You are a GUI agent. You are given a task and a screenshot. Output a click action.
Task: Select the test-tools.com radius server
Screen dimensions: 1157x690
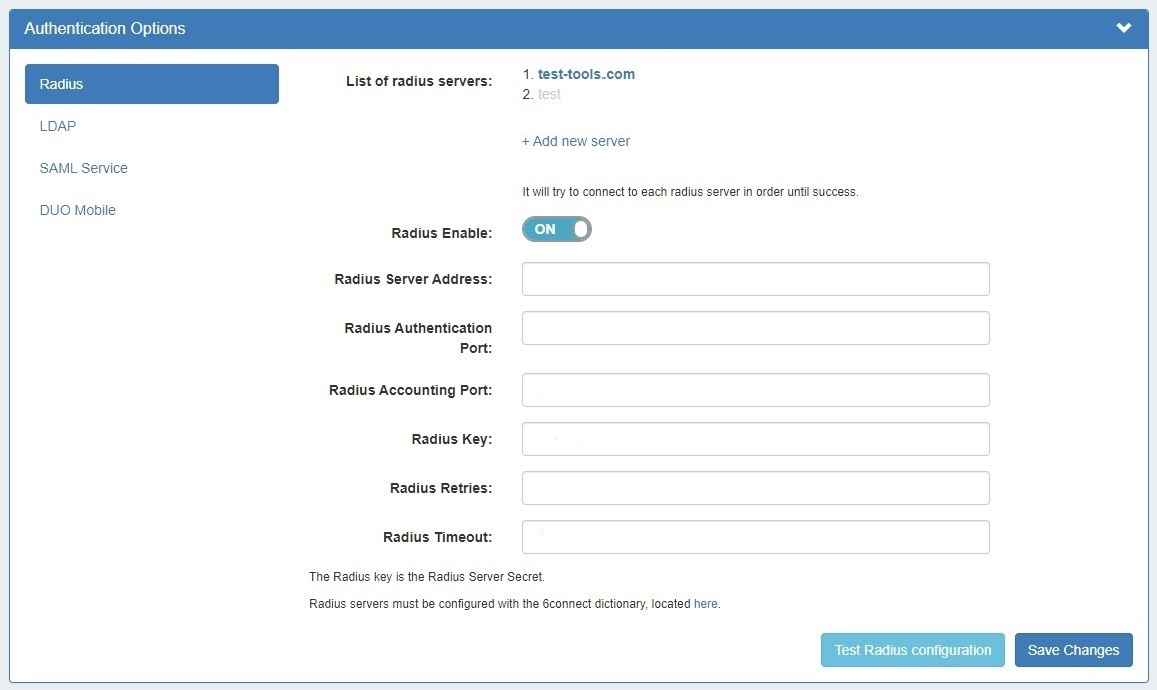click(x=586, y=74)
